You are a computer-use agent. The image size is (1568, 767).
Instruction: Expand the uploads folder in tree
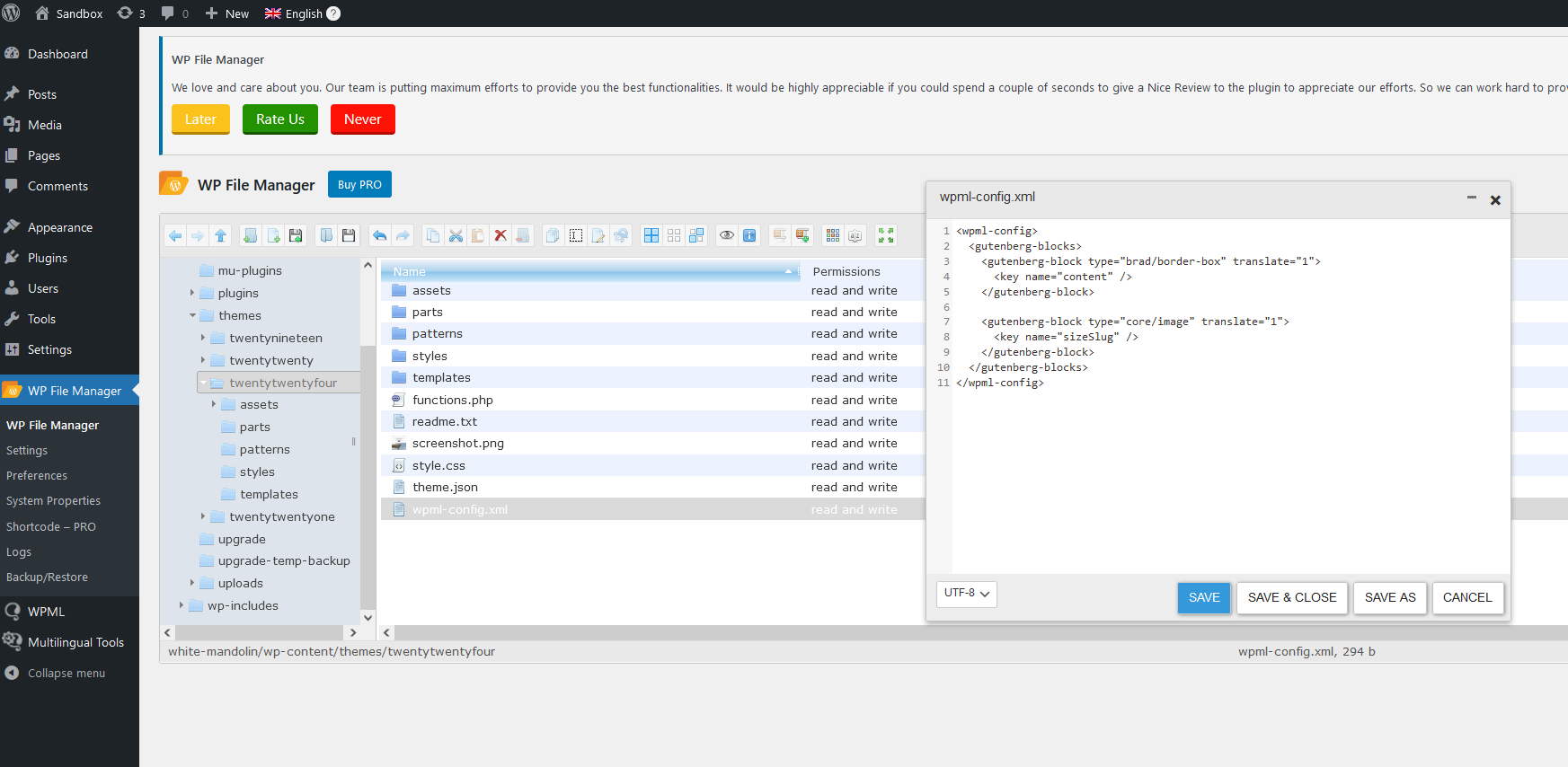[x=192, y=583]
